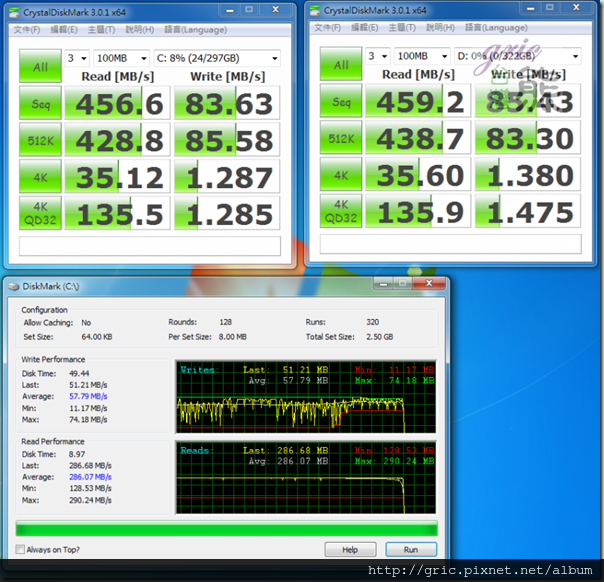This screenshot has width=604, height=582.
Task: Click Seq read value 456.6 in C: window
Action: (x=117, y=103)
